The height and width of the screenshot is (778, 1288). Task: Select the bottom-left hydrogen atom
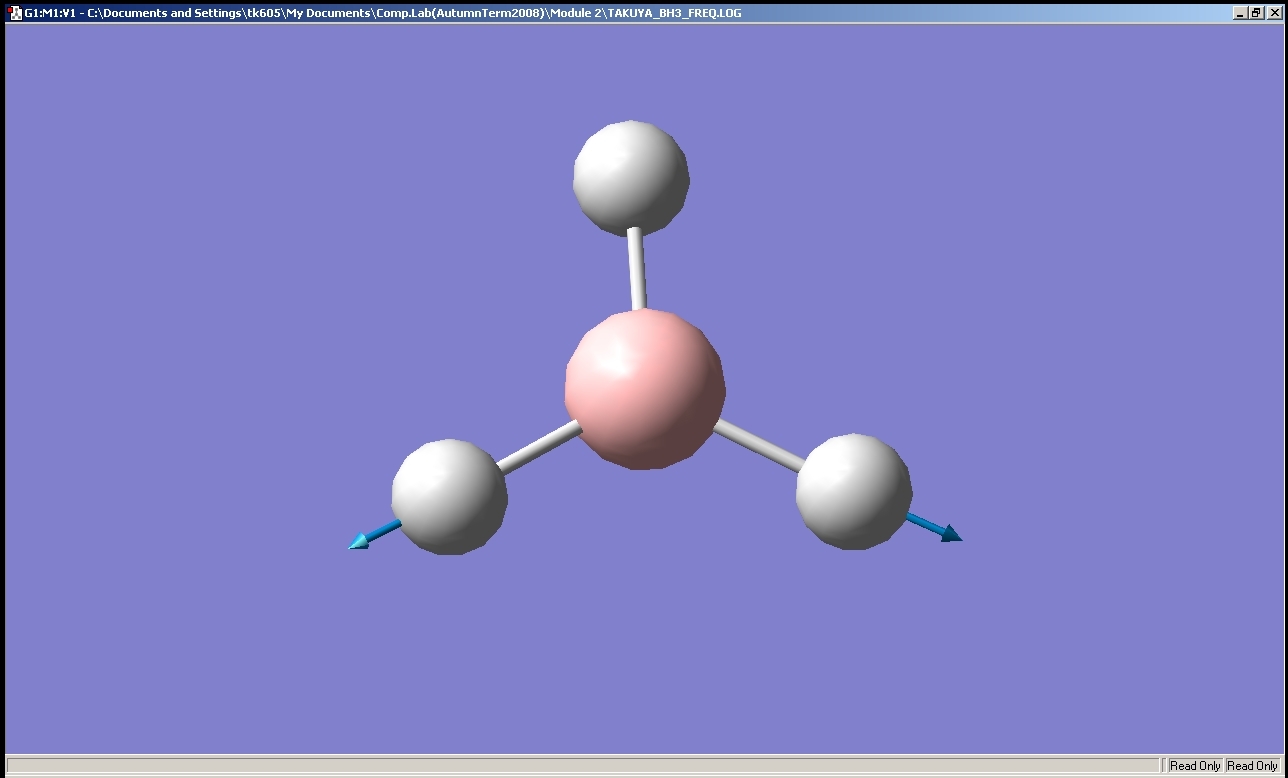[x=449, y=496]
